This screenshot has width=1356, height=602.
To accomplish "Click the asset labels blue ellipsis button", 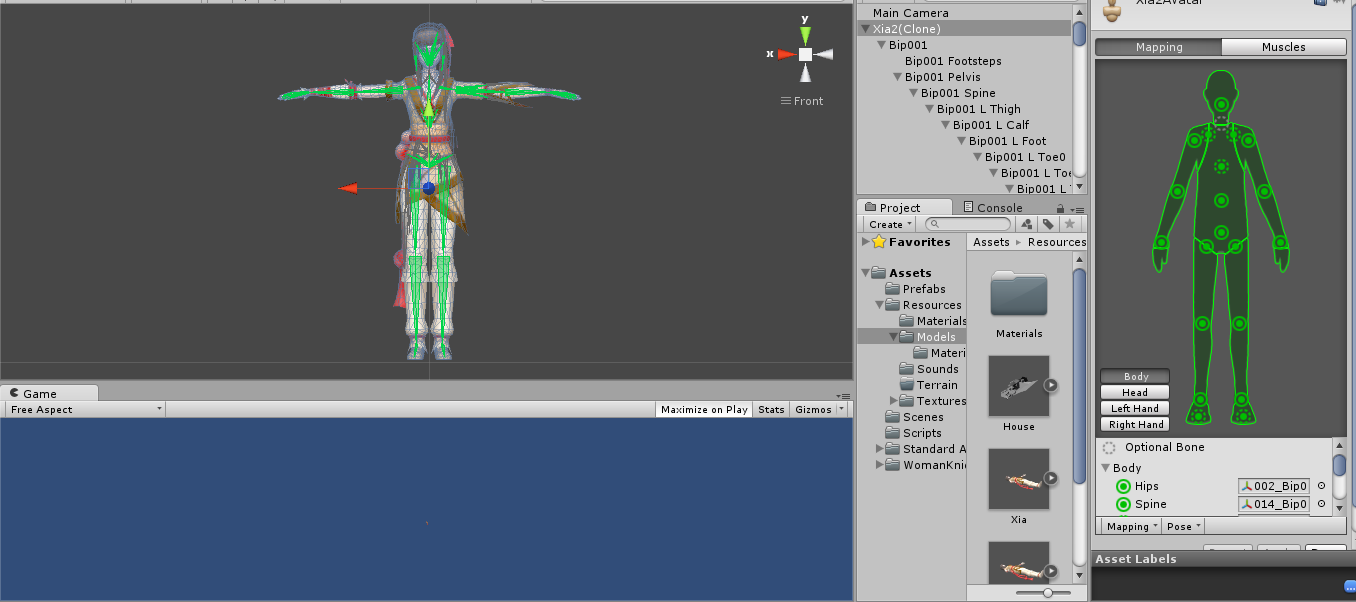I will coord(1349,588).
